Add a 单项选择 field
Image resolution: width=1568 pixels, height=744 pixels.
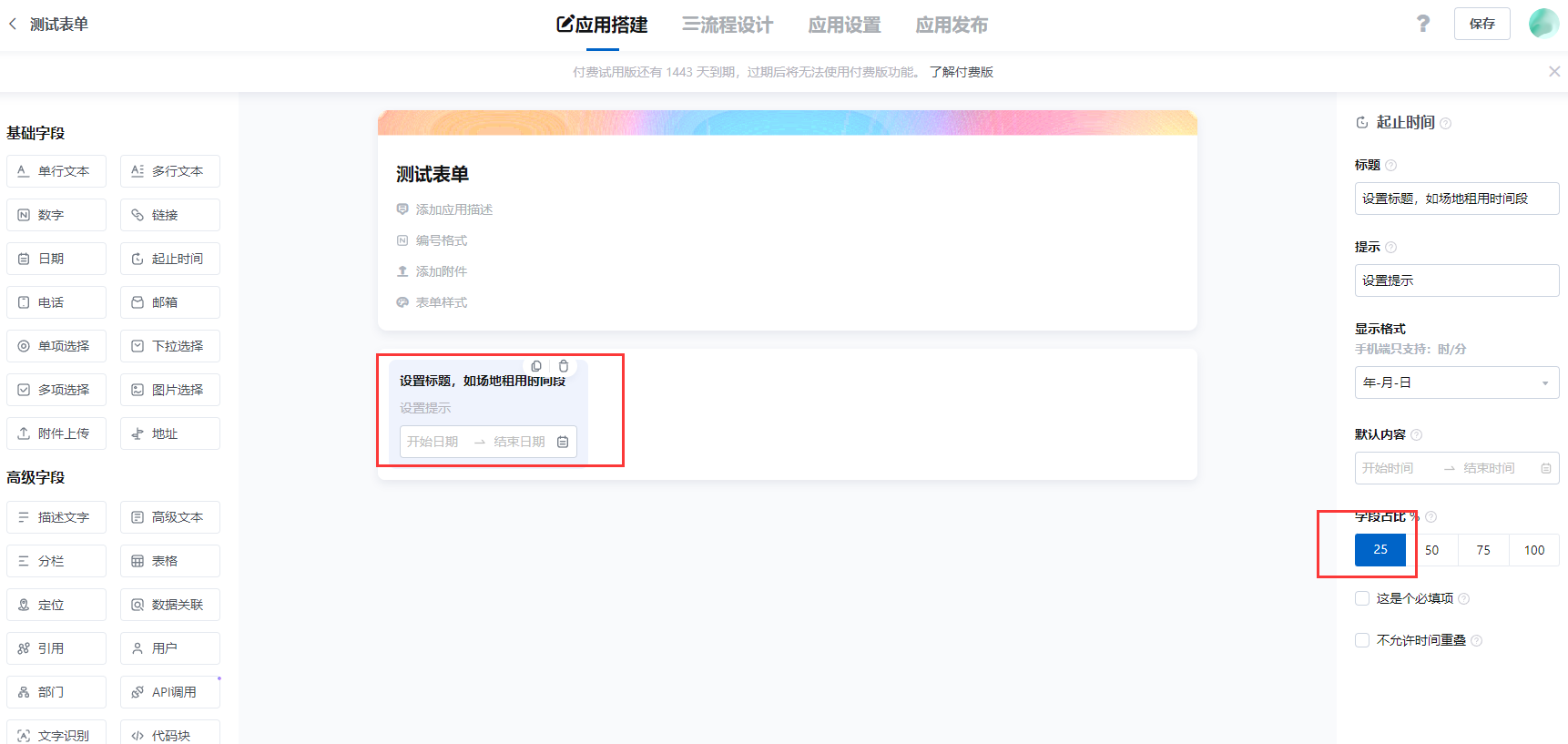point(56,346)
